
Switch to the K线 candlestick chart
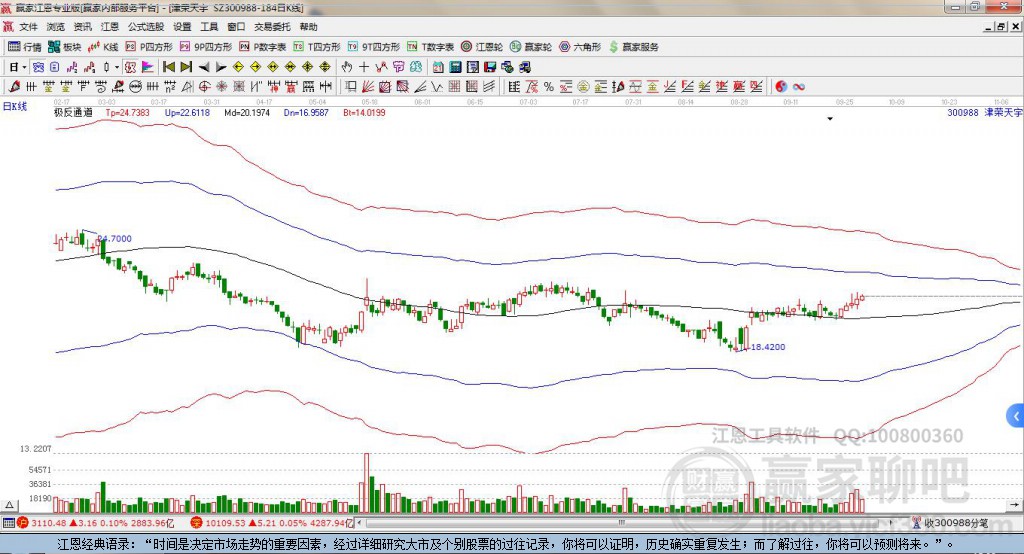tap(103, 47)
